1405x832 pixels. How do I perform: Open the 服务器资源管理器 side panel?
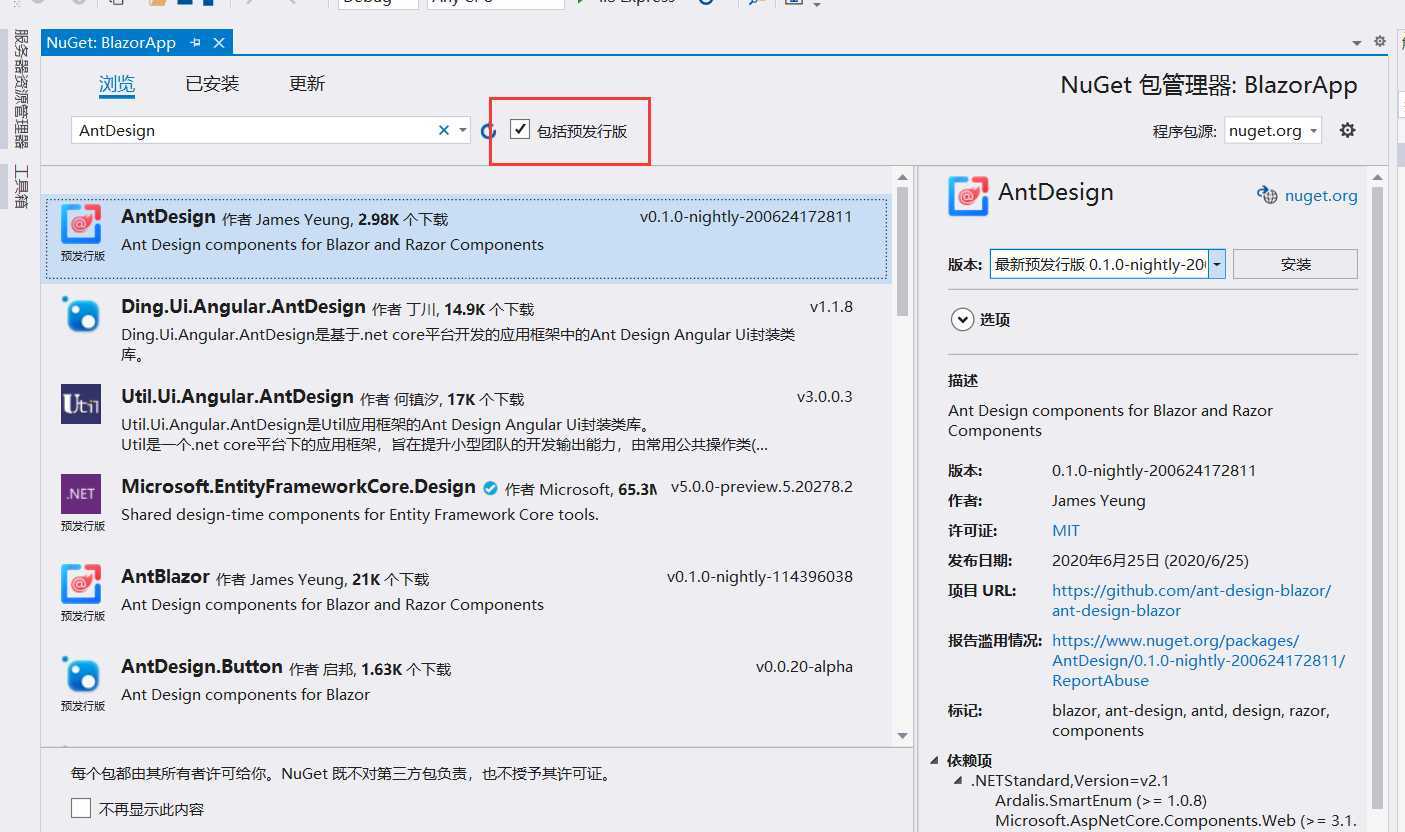coord(21,88)
